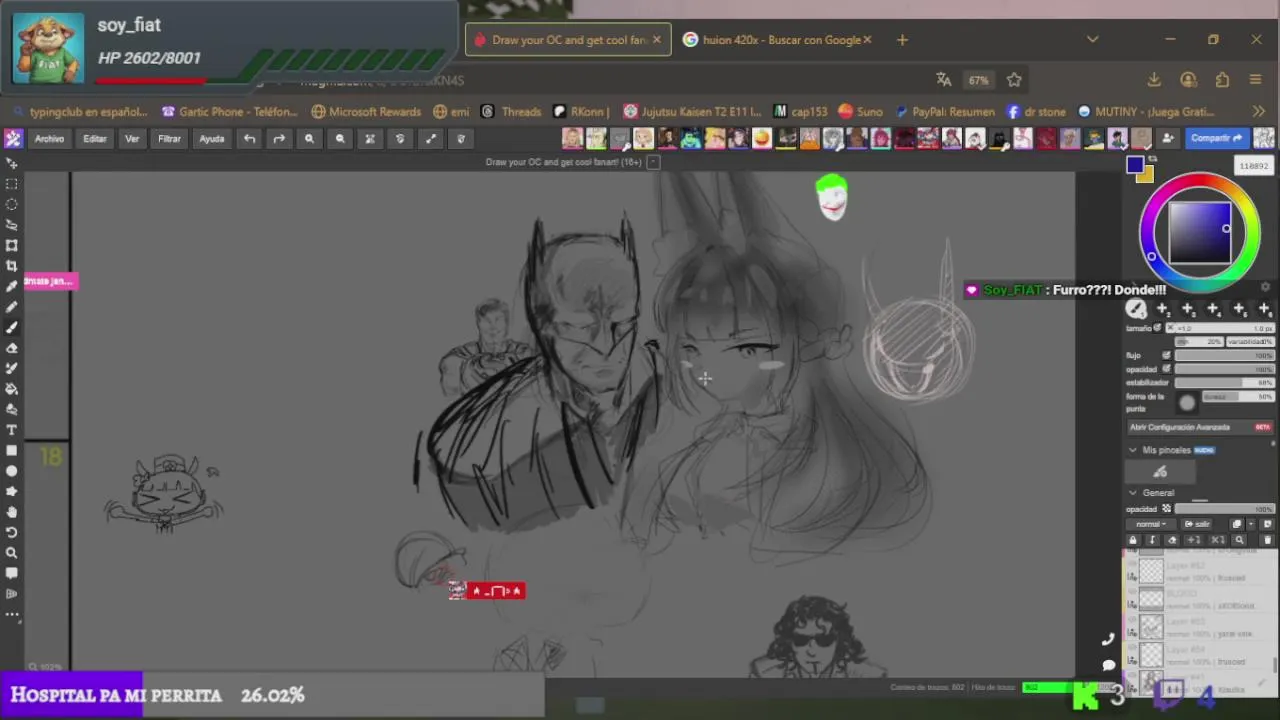
Task: Select the Elliptical selection tool
Action: coord(12,204)
